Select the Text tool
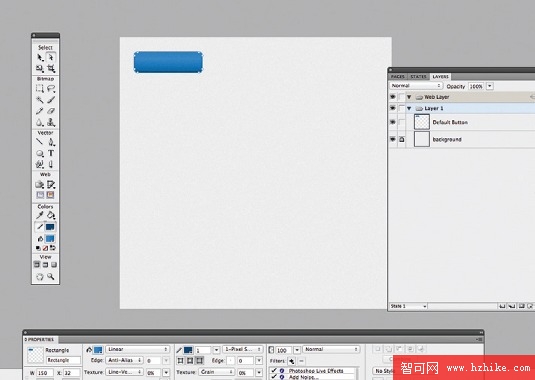The image size is (535, 380). [51, 154]
